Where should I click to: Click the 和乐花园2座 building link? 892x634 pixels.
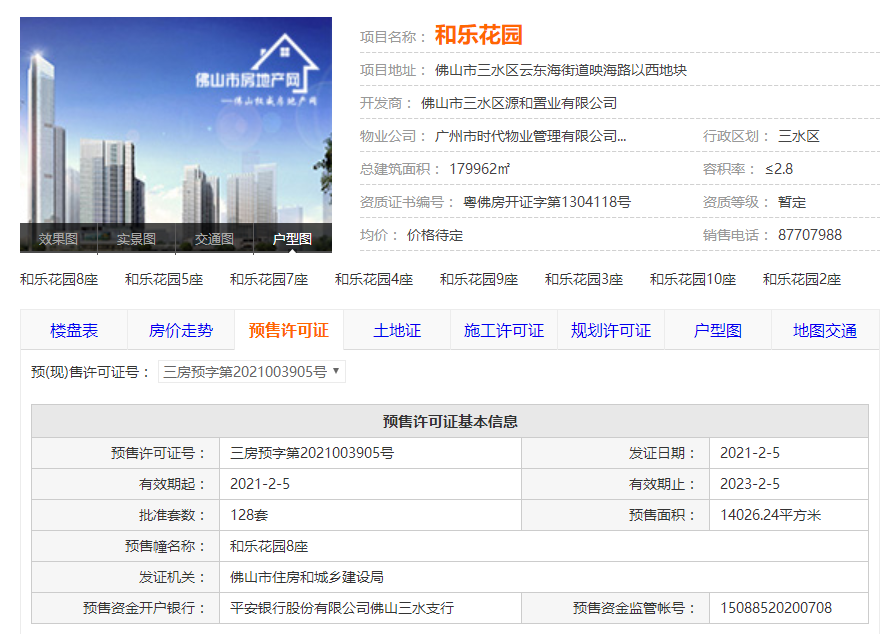pos(802,279)
